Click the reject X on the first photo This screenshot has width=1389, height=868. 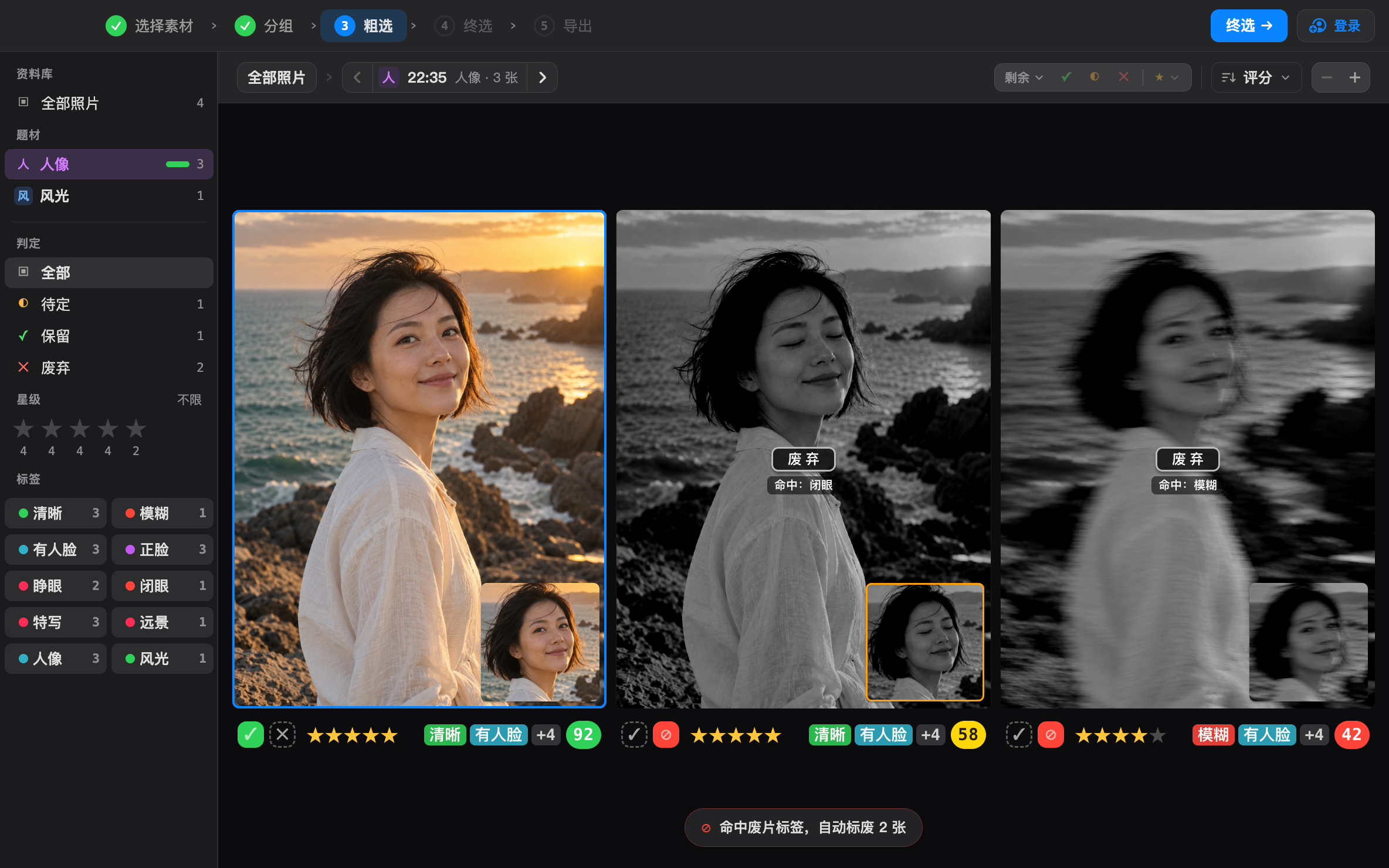point(282,734)
